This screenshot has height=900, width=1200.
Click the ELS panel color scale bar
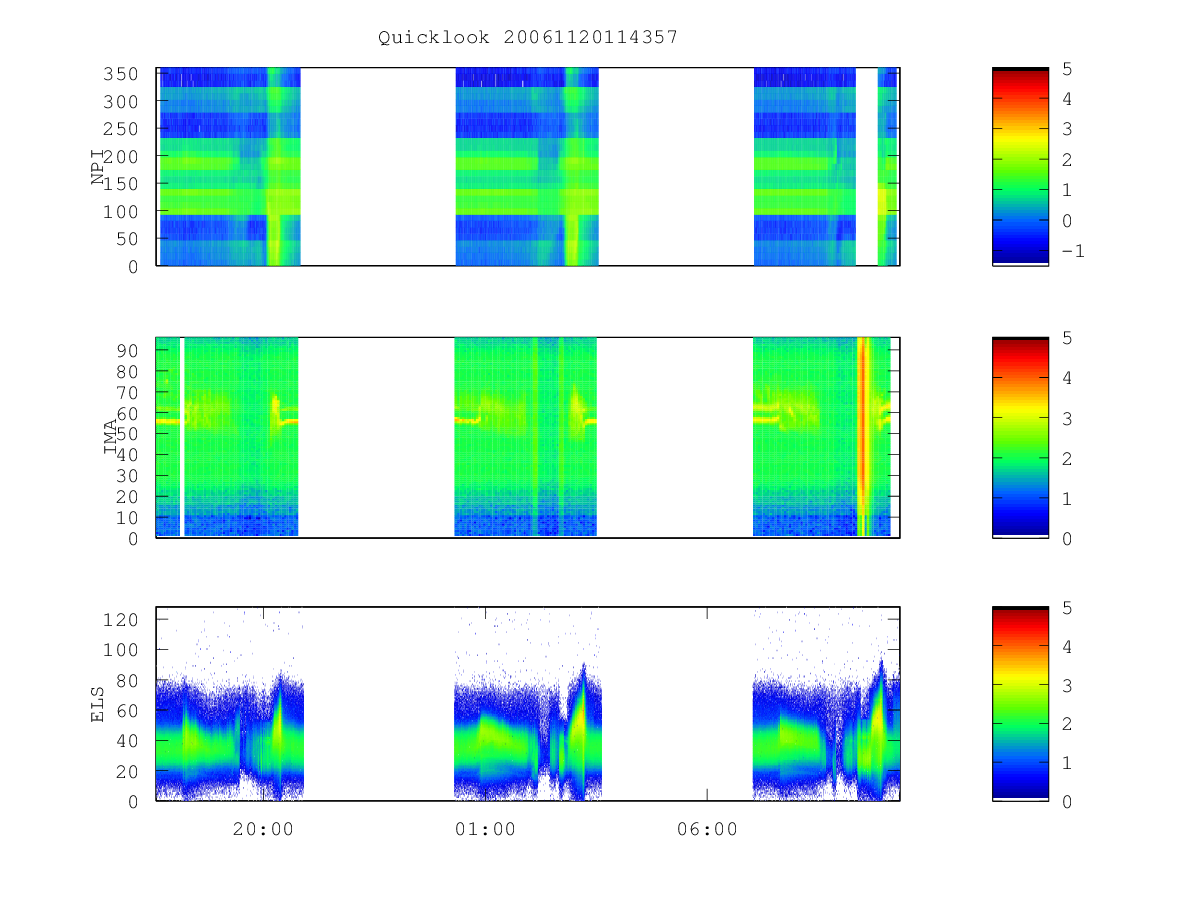point(1020,704)
